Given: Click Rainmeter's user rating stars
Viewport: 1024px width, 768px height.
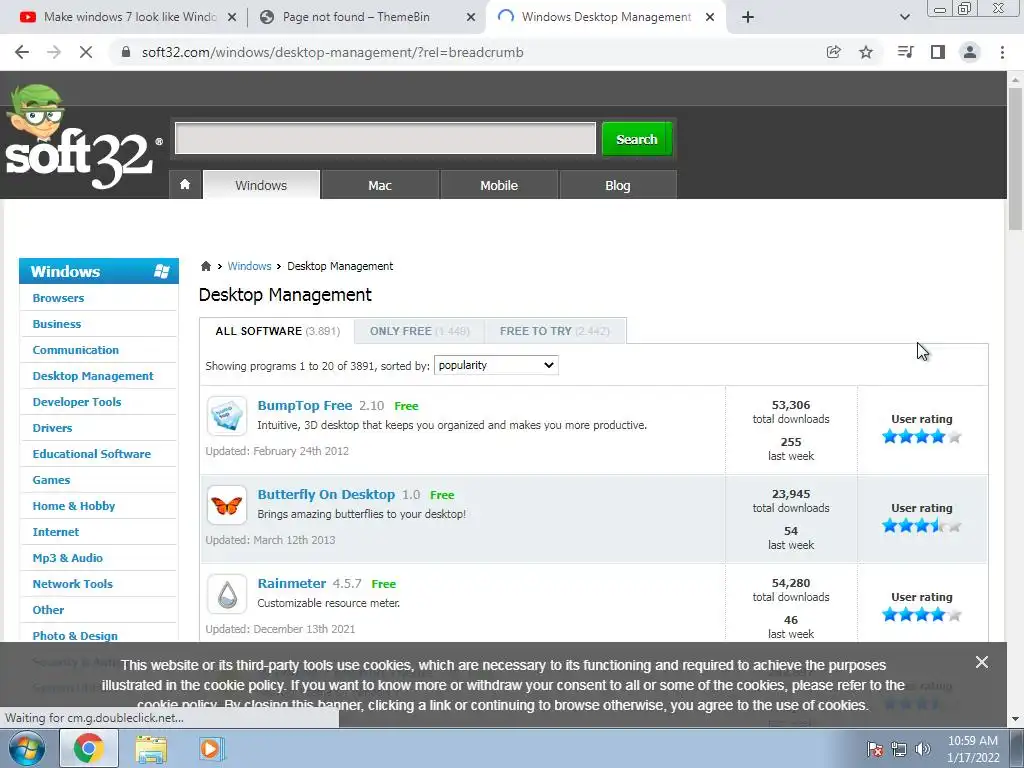Looking at the screenshot, I should point(921,614).
